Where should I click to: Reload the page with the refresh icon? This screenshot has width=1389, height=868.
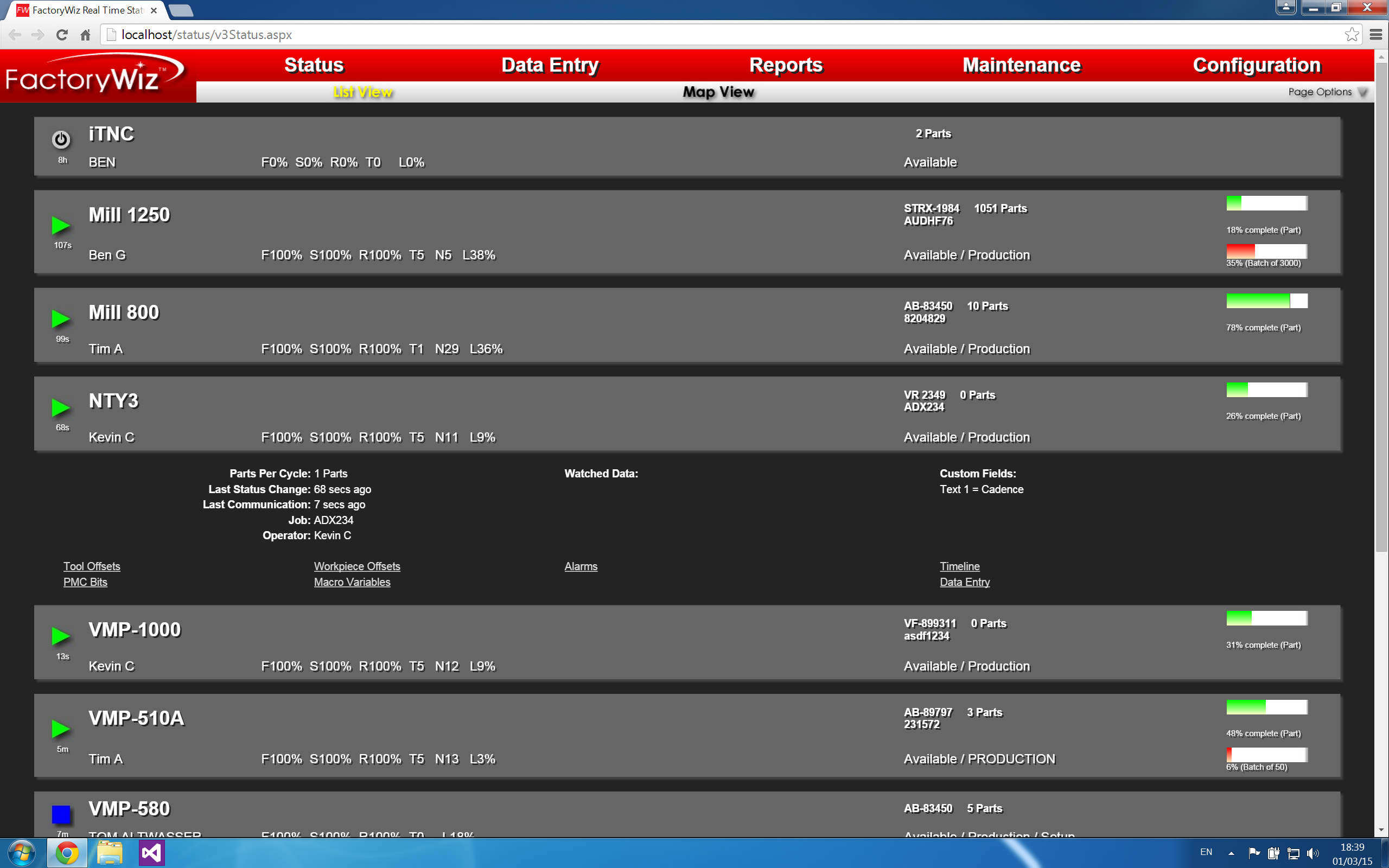pos(62,35)
